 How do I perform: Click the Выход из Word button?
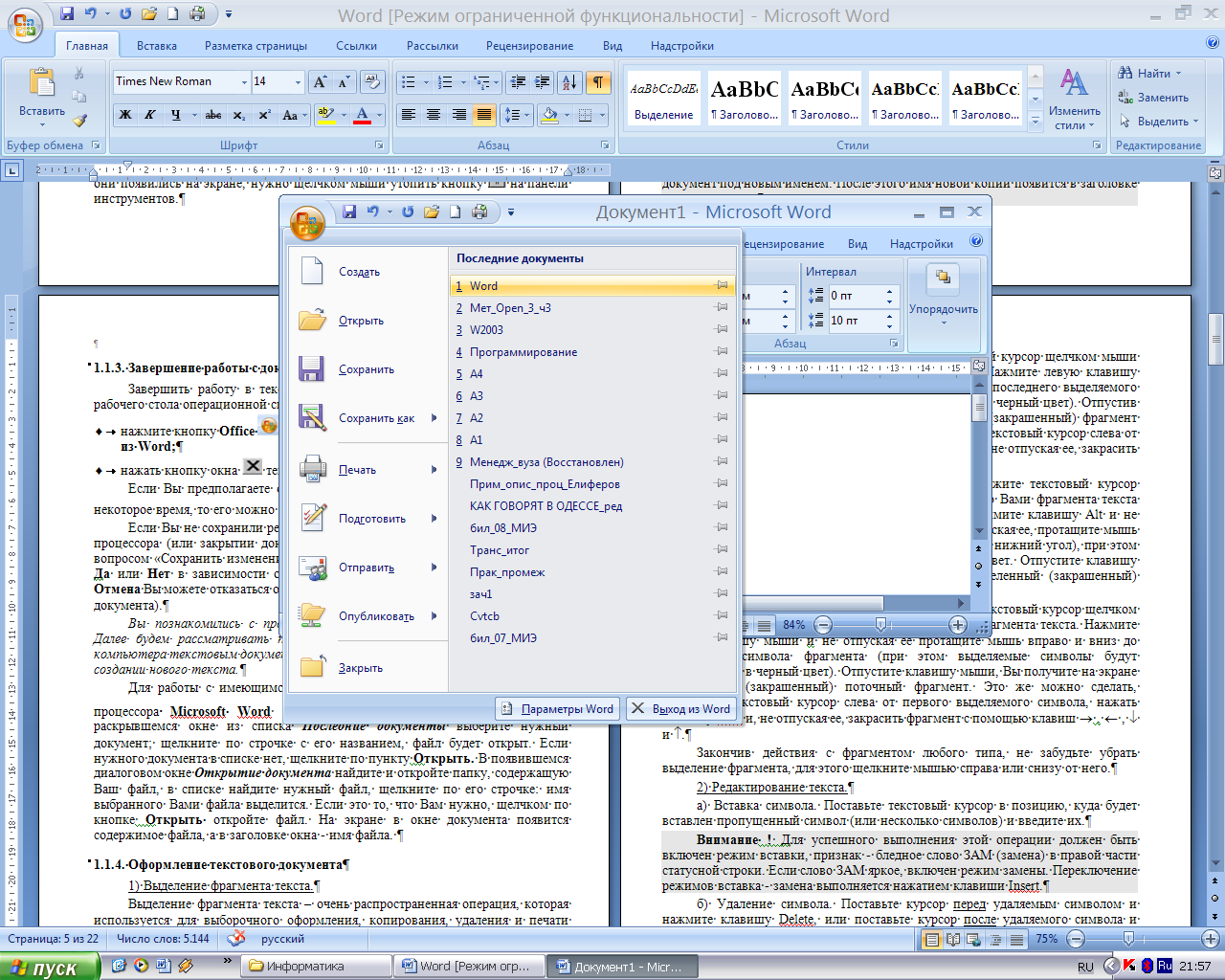[680, 708]
